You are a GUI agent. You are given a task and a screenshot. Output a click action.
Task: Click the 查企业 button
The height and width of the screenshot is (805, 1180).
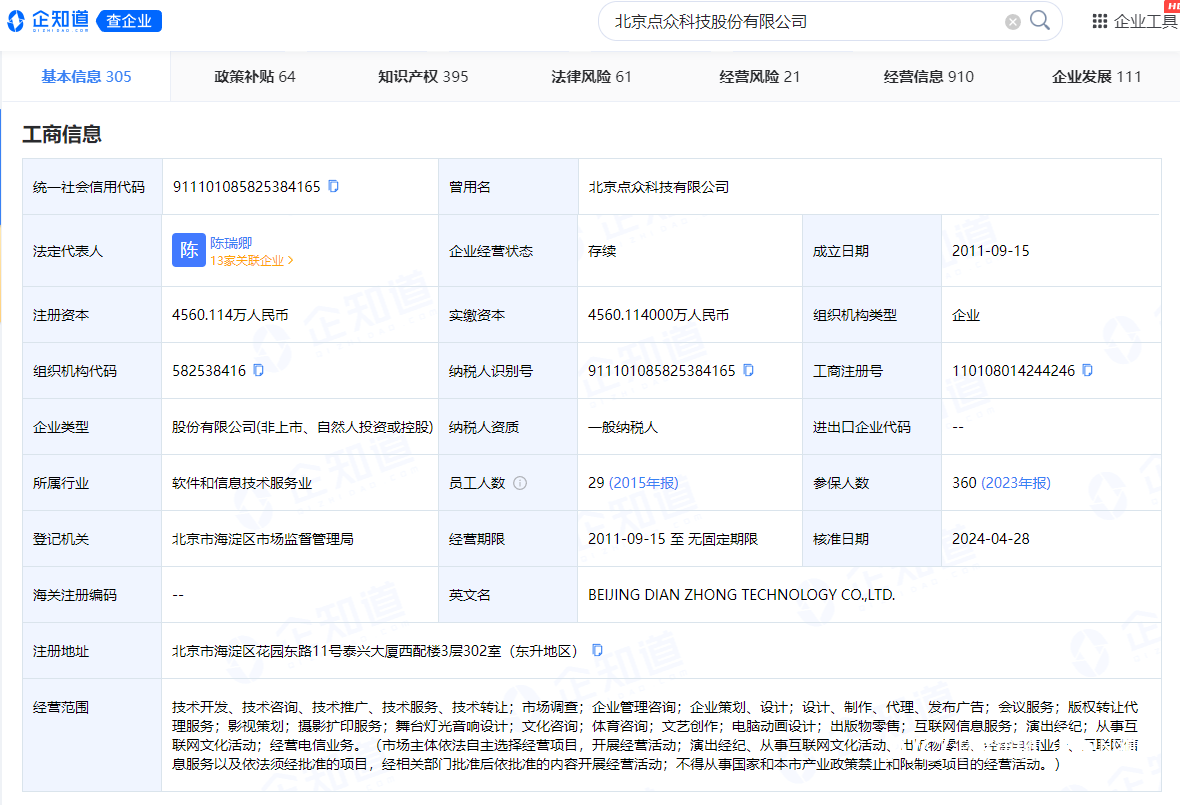(130, 21)
